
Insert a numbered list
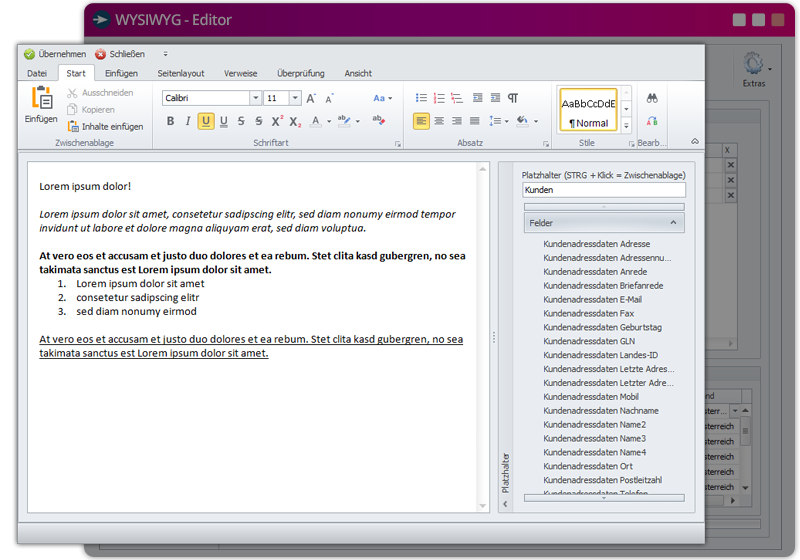439,98
